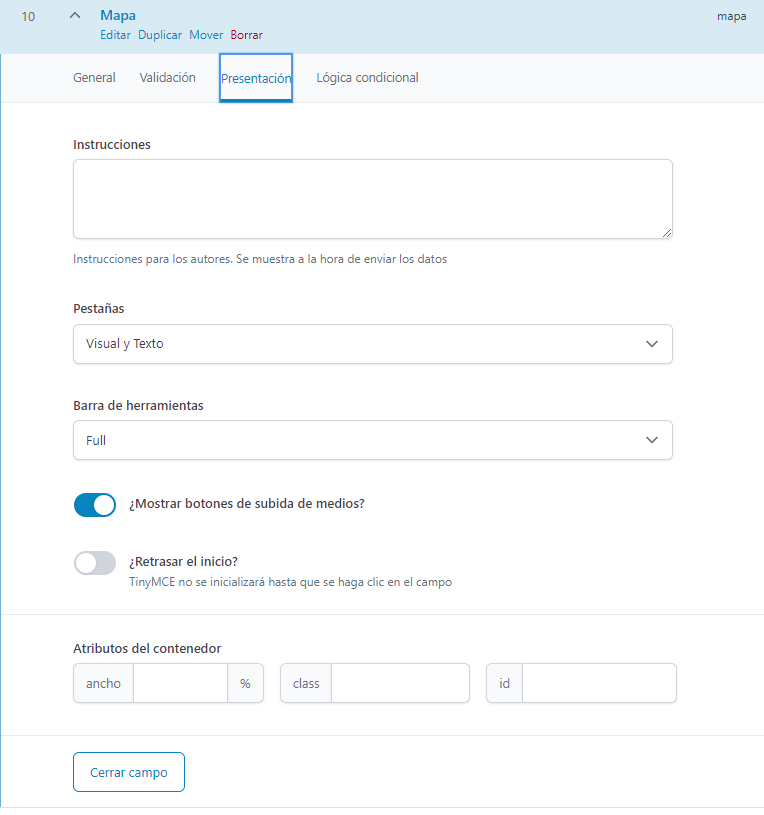764x815 pixels.
Task: Click the Cerrar campo button
Action: tap(129, 772)
